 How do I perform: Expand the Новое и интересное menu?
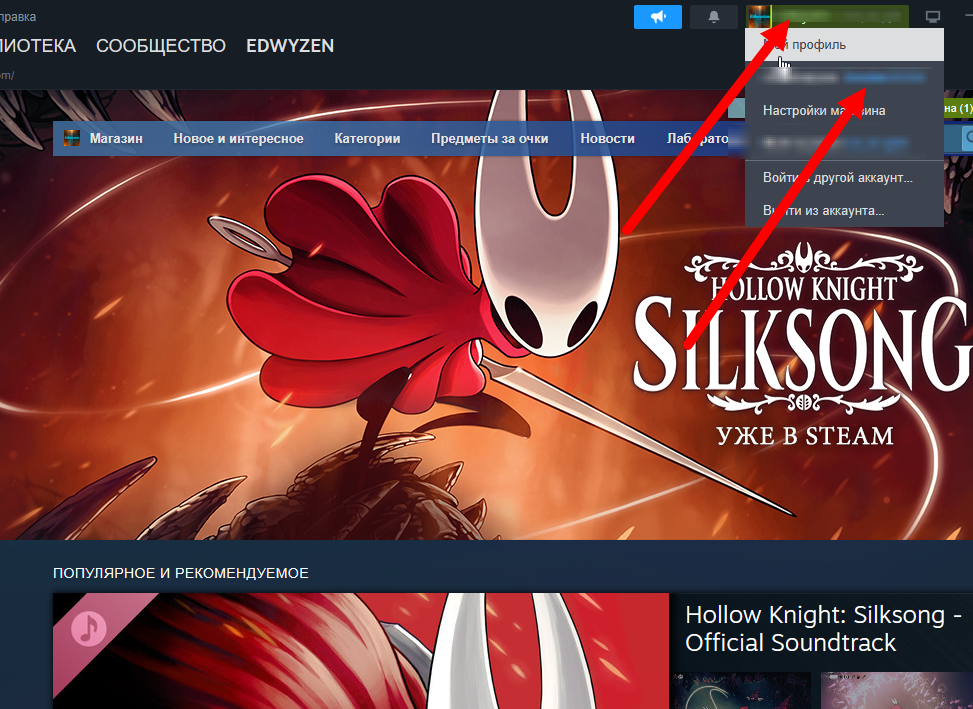point(238,138)
